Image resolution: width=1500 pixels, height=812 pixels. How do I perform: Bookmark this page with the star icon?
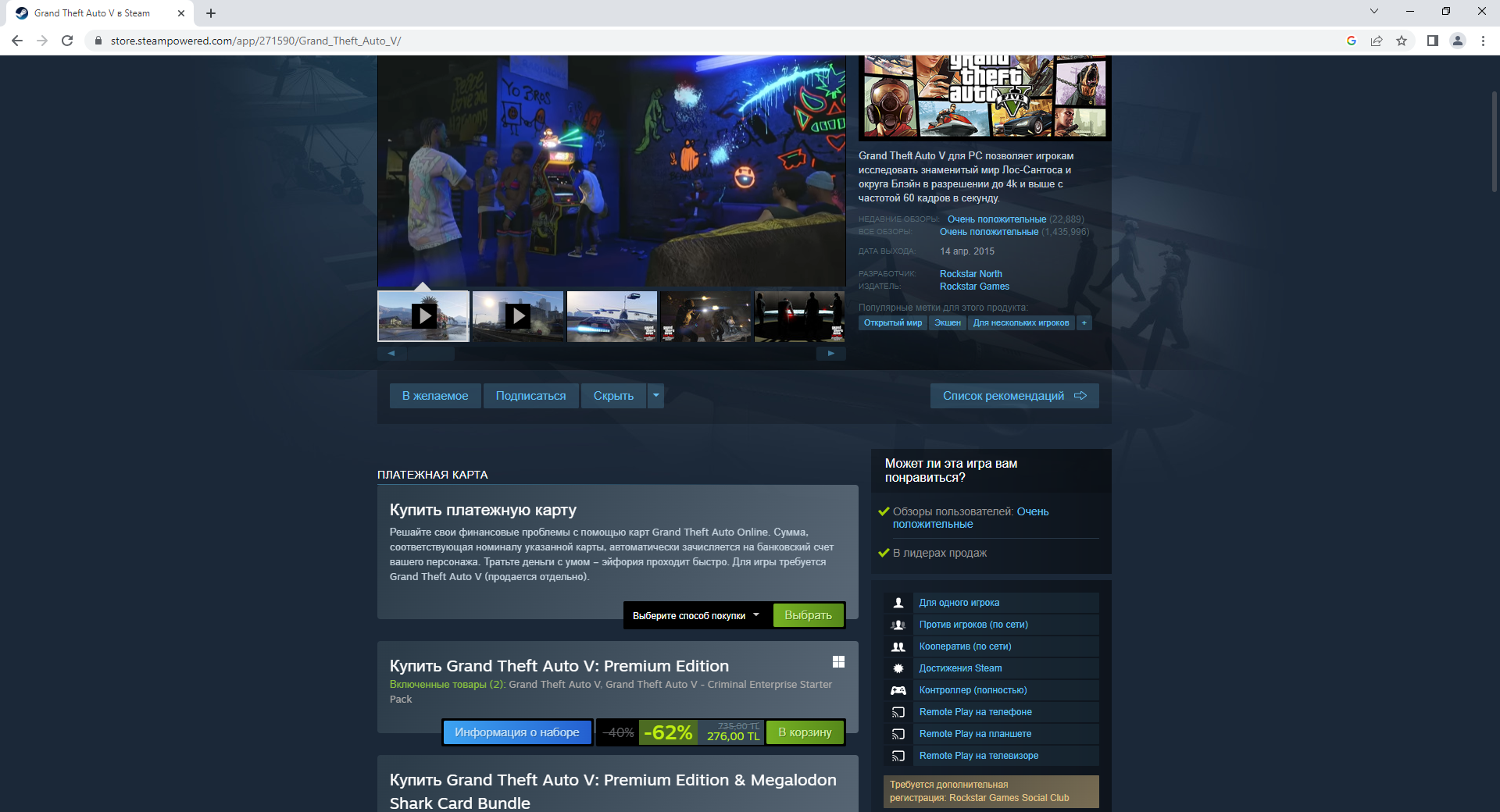(1402, 41)
